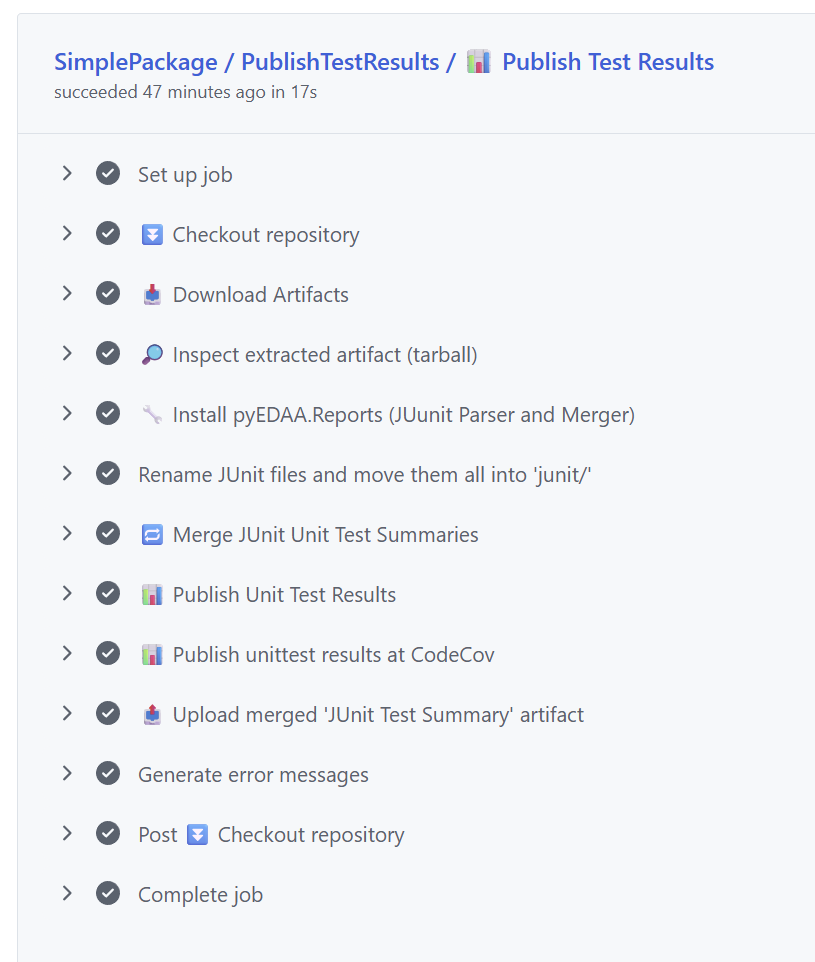Image resolution: width=815 pixels, height=962 pixels.
Task: Click the bar chart icon in the header
Action: (479, 62)
